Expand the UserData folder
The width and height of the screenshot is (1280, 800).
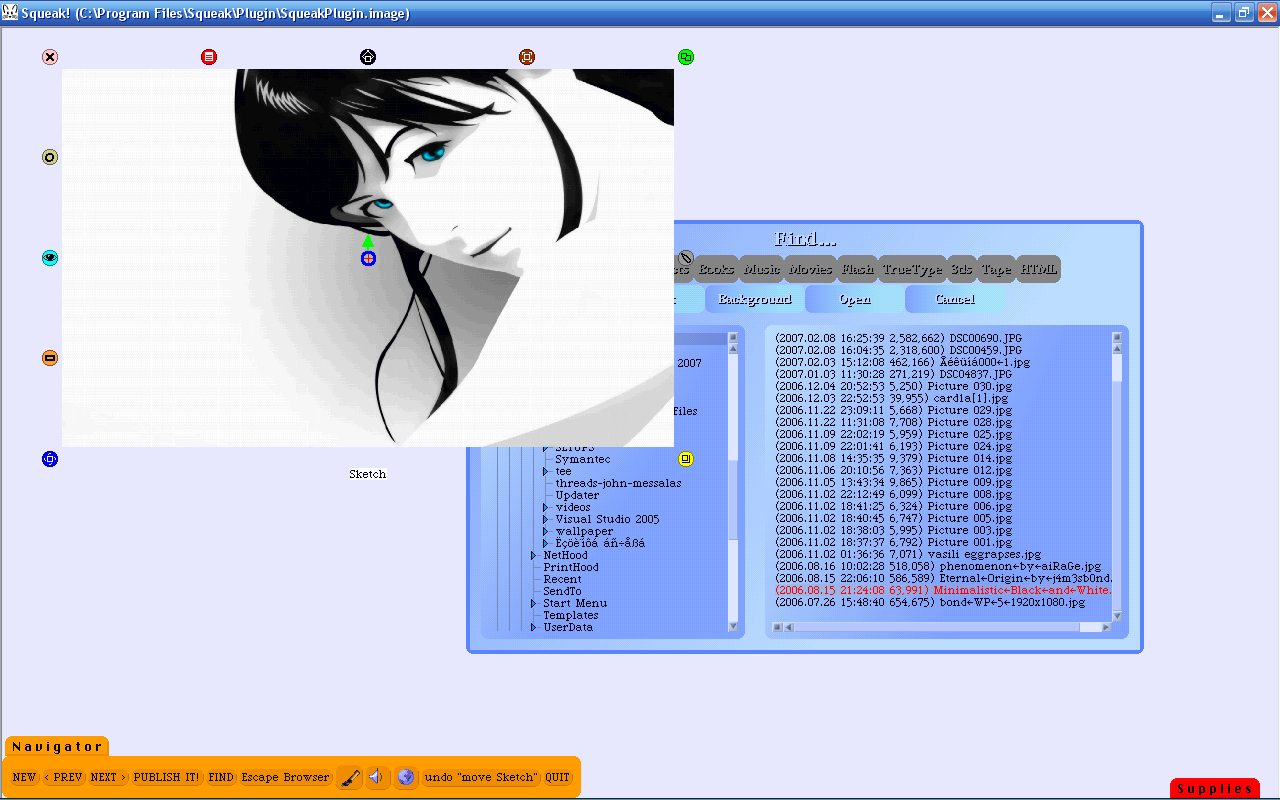point(534,627)
